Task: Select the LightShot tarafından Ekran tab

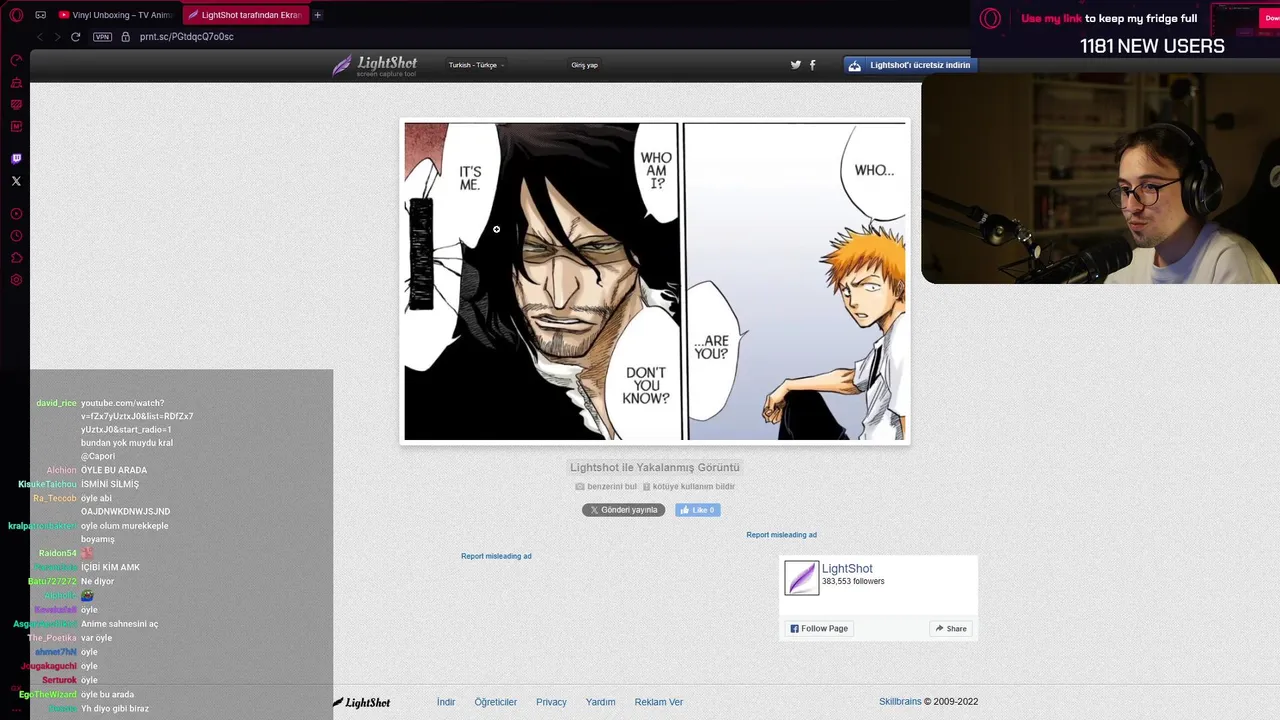Action: click(245, 15)
